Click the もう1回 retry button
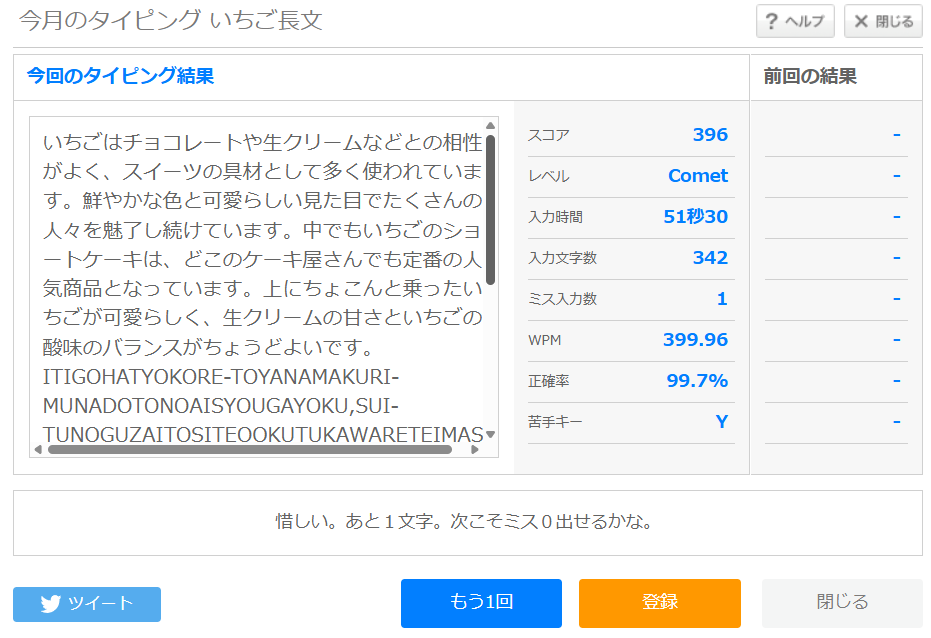 coord(481,603)
